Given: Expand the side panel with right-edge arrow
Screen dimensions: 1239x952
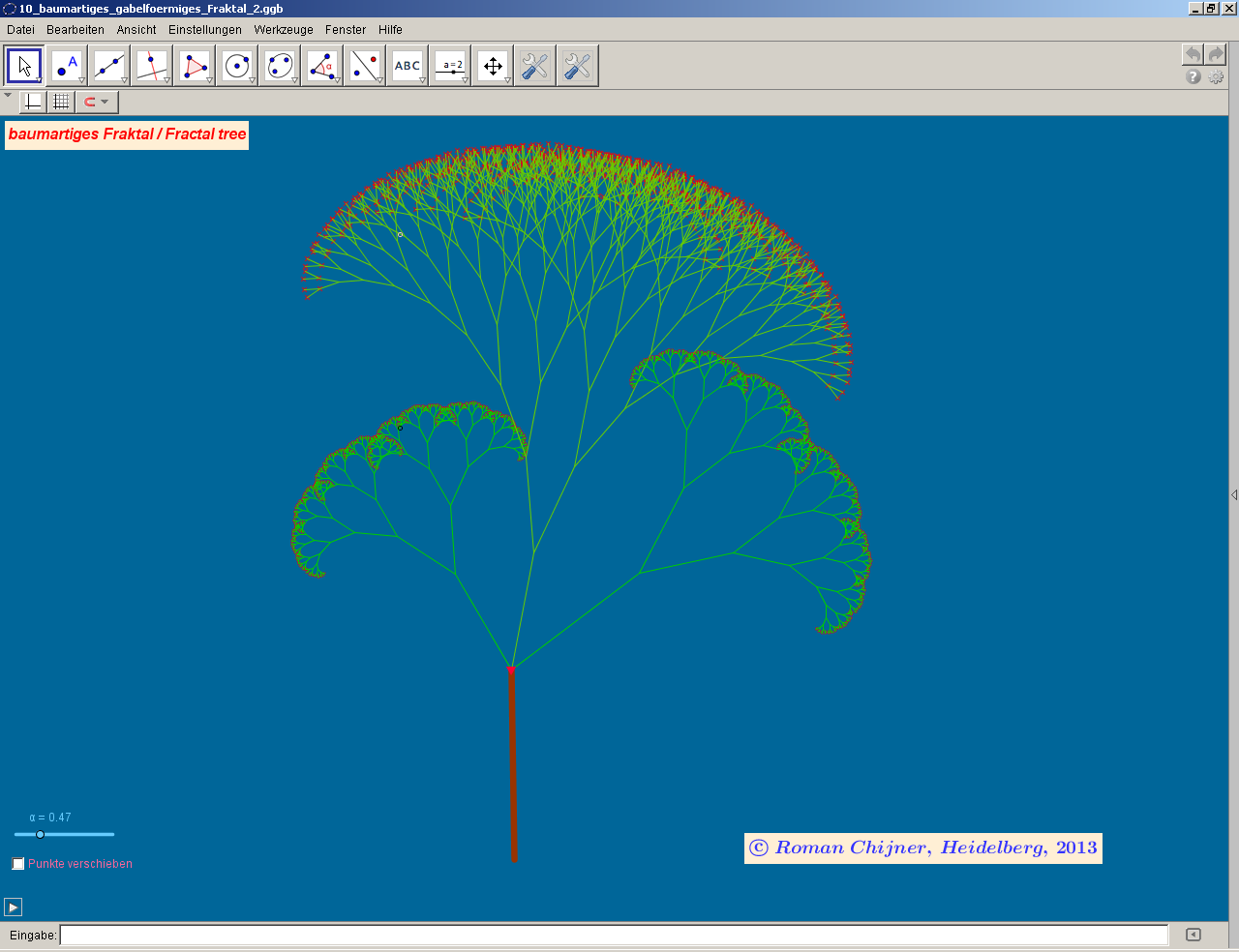Looking at the screenshot, I should tap(1233, 494).
